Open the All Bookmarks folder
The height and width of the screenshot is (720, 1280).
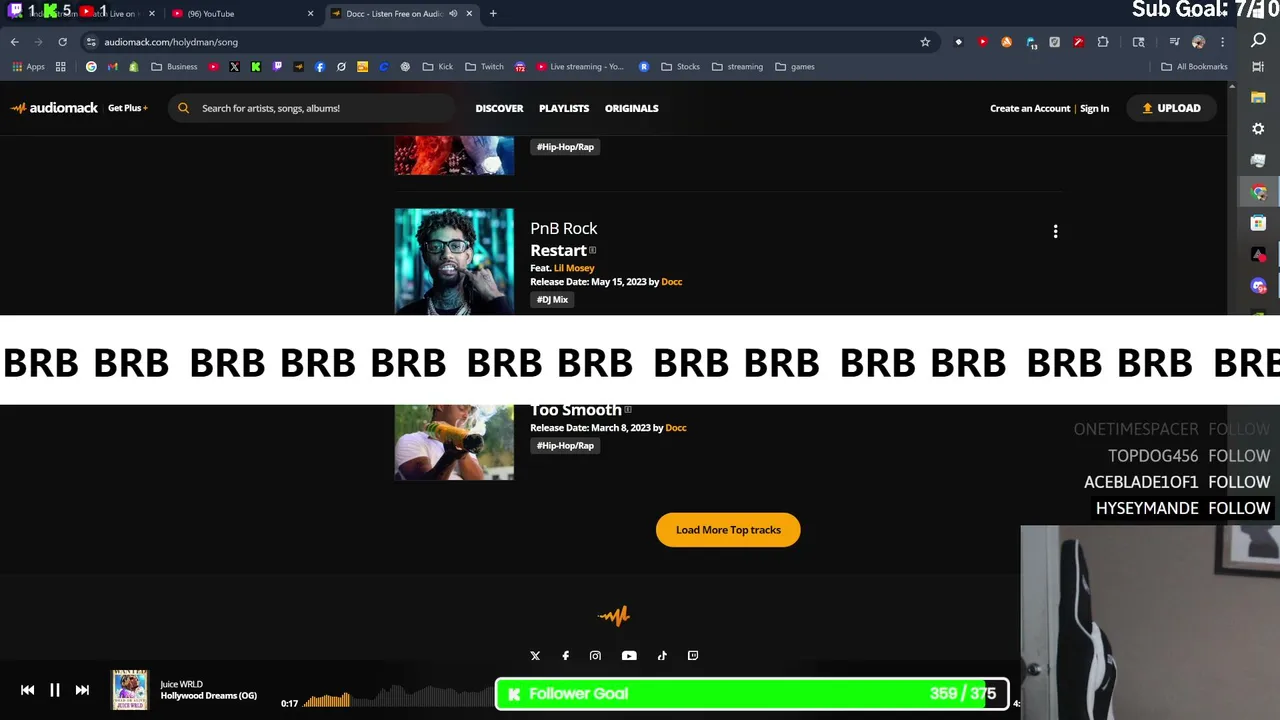coord(1195,67)
